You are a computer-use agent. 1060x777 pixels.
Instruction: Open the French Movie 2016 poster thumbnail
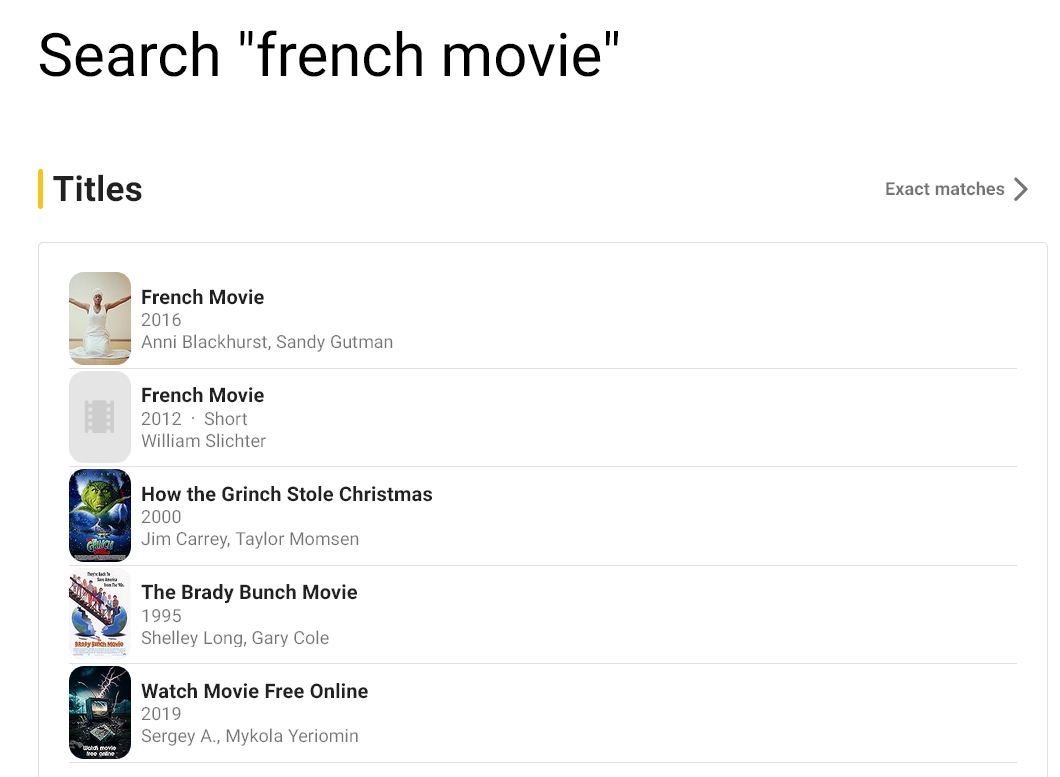[x=100, y=319]
